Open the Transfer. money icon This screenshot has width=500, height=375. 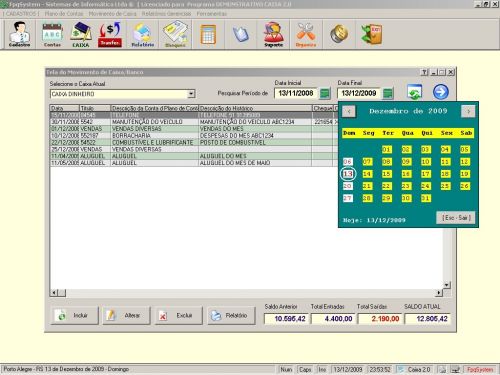(x=110, y=34)
